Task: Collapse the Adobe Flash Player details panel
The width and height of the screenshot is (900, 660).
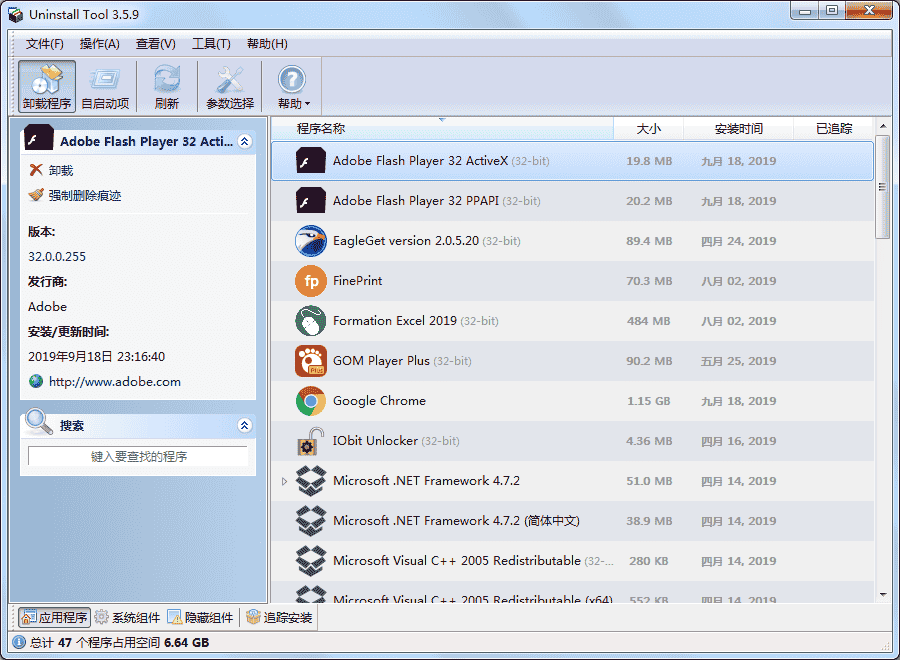Action: coord(245,141)
